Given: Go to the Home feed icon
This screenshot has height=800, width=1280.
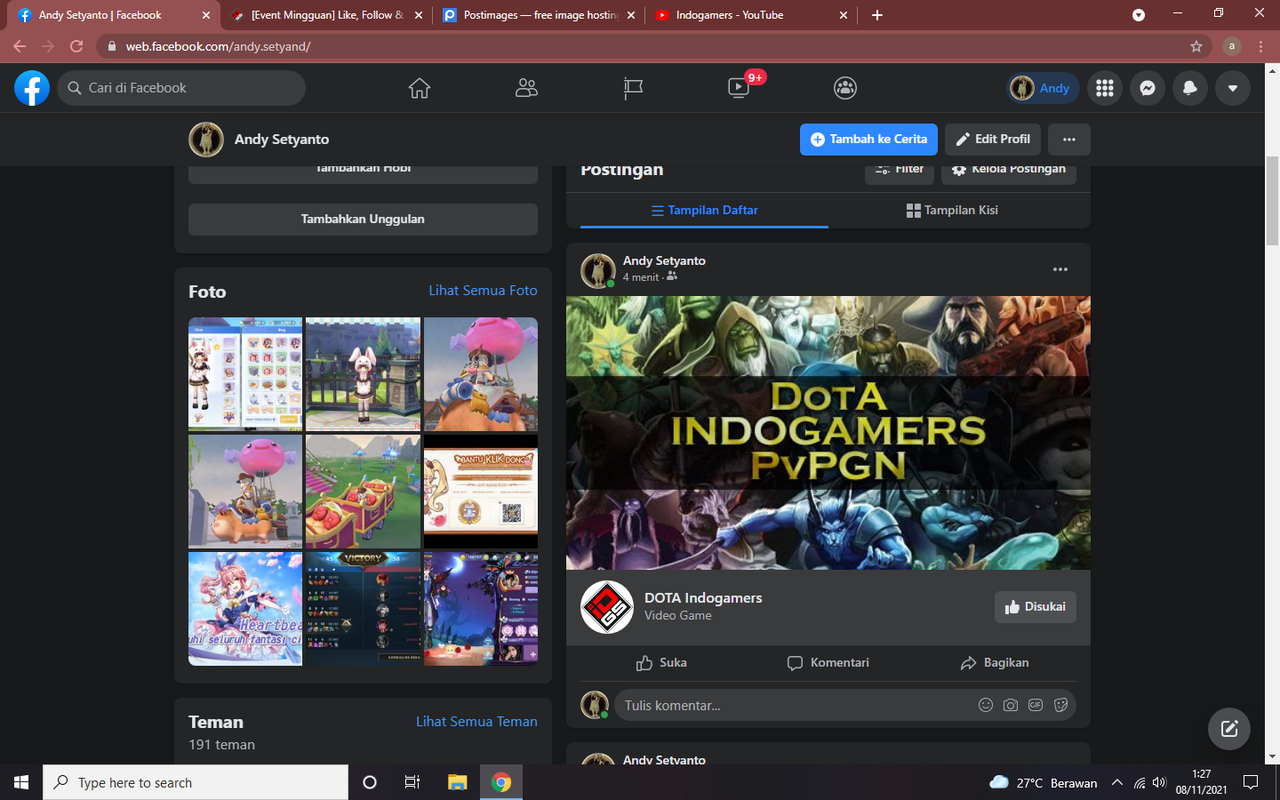Looking at the screenshot, I should pyautogui.click(x=419, y=88).
